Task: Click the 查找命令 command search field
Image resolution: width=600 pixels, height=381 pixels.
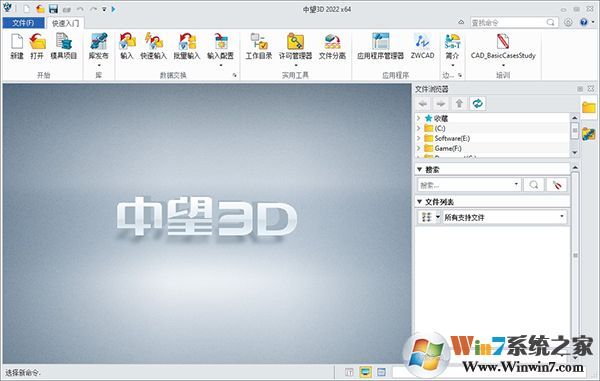Action: tap(514, 23)
